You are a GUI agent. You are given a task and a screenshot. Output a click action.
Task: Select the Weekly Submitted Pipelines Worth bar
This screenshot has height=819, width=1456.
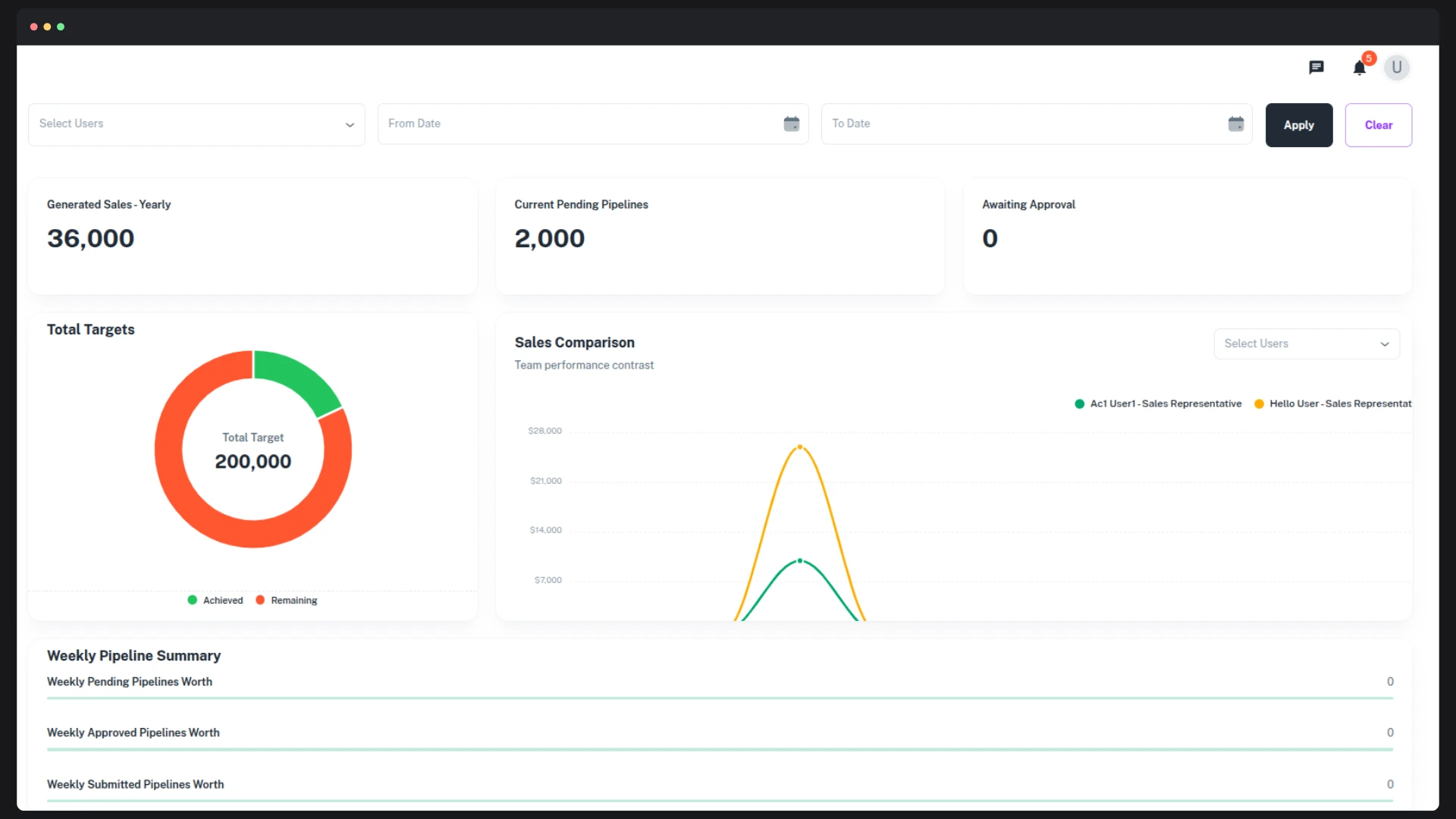coord(720,800)
